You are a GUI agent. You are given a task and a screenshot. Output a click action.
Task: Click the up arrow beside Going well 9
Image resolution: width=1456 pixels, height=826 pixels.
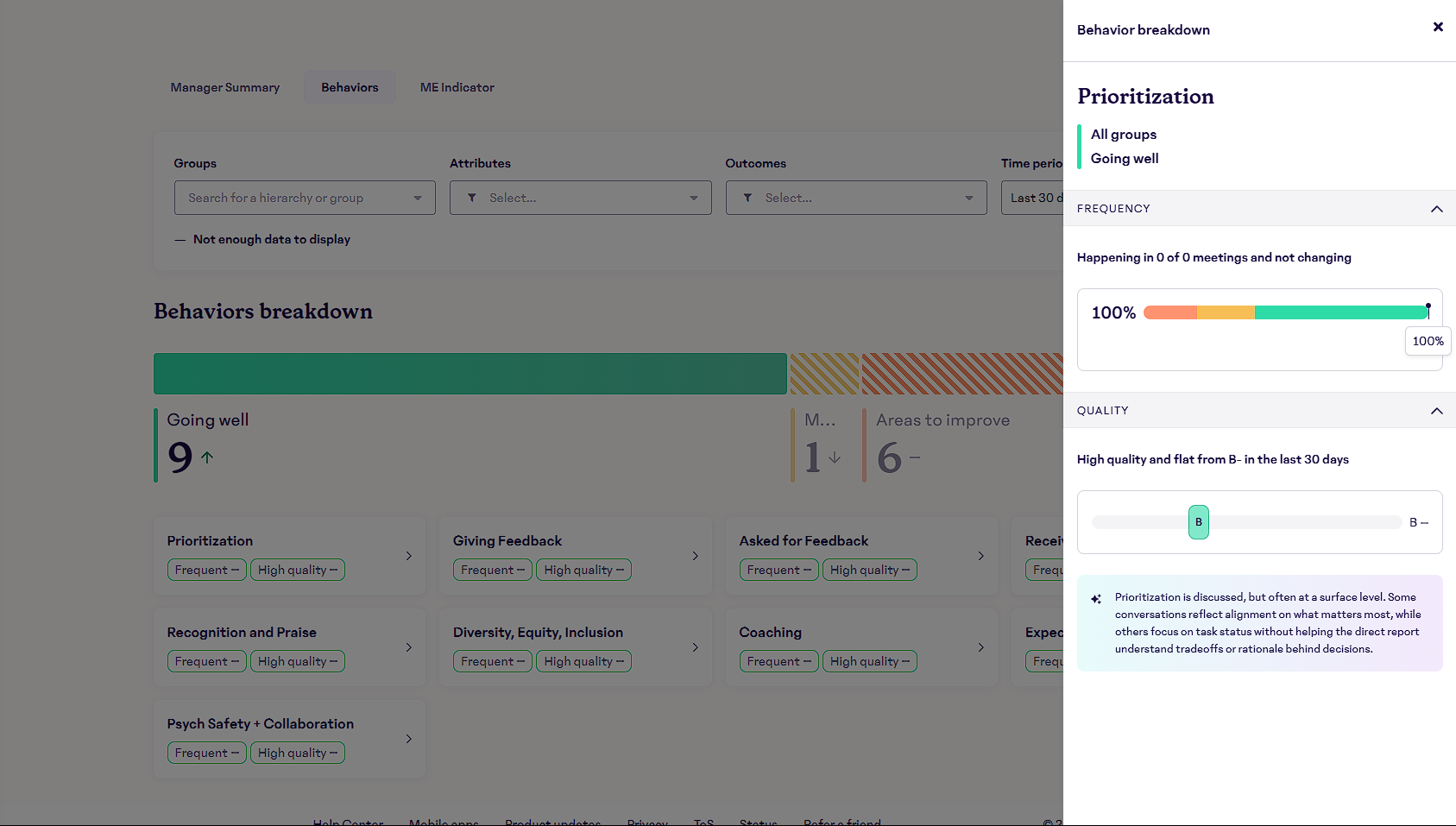(207, 457)
